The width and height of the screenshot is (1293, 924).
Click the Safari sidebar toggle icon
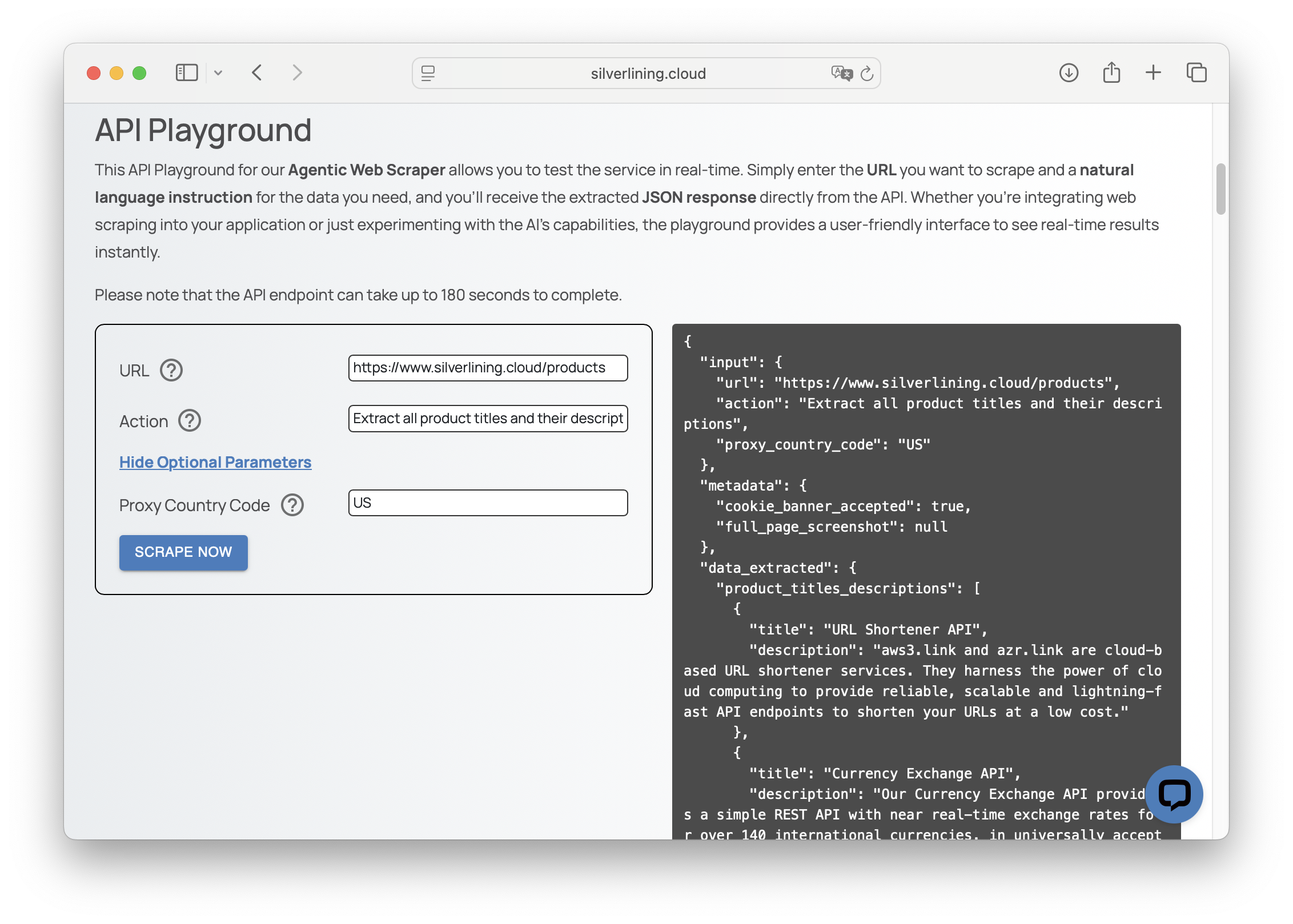(186, 73)
